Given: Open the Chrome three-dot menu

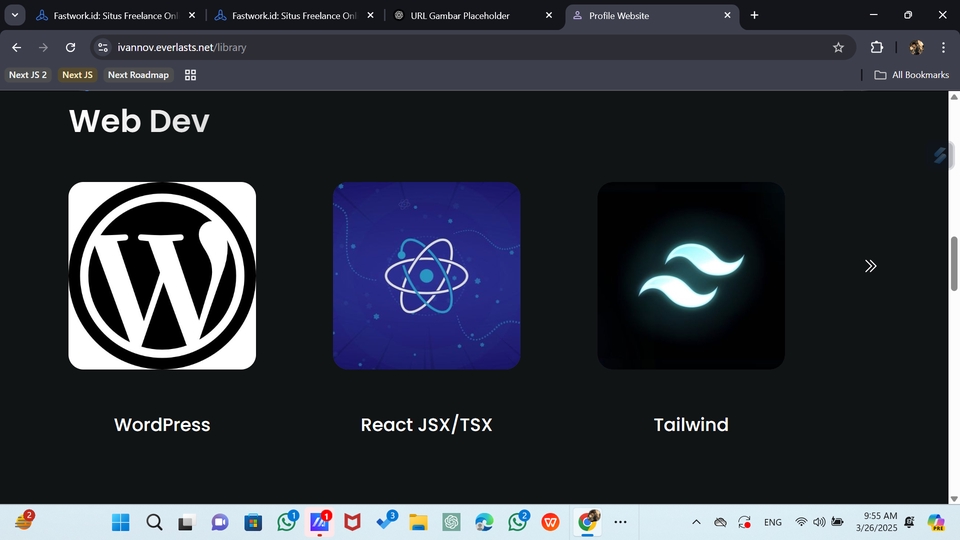Looking at the screenshot, I should pos(943,47).
